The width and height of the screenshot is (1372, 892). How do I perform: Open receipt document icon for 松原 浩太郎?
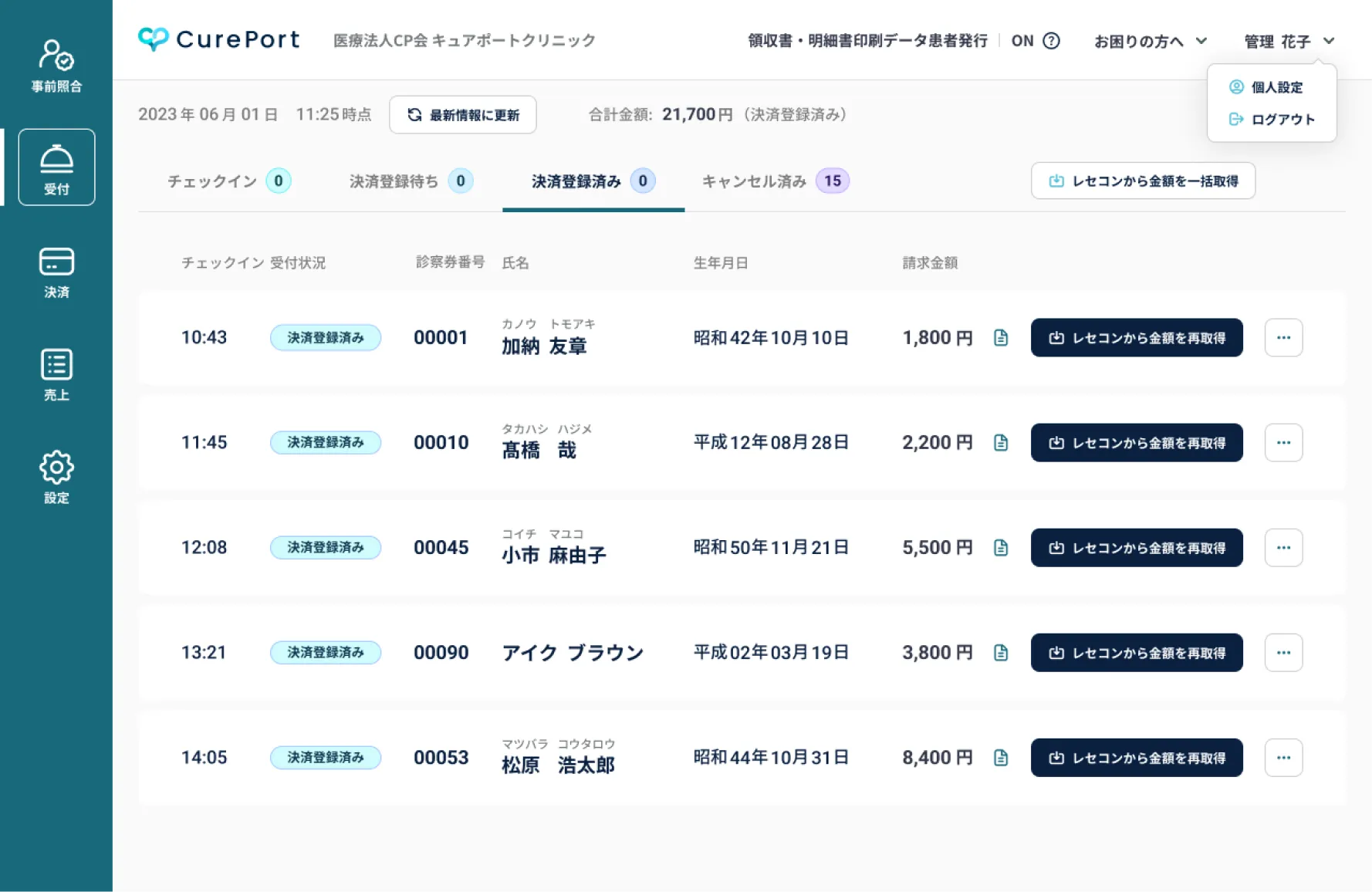1001,758
